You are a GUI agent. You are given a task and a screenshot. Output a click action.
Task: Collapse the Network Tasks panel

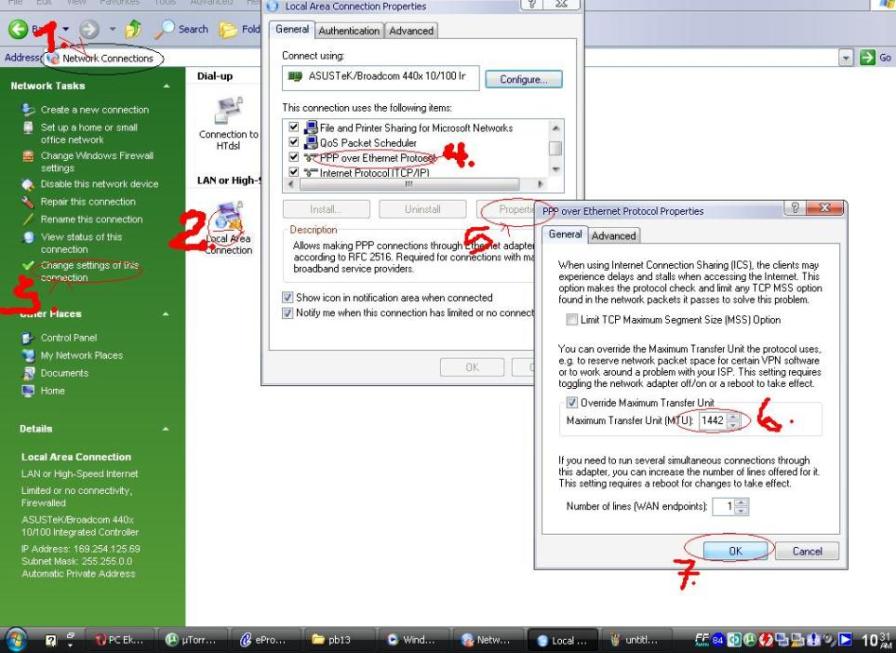click(x=166, y=86)
